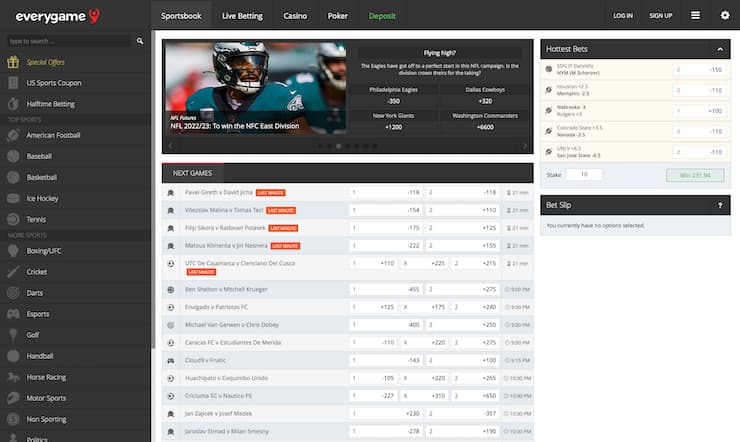
Task: Bet Washington Commanders at +6600
Action: [x=485, y=127]
